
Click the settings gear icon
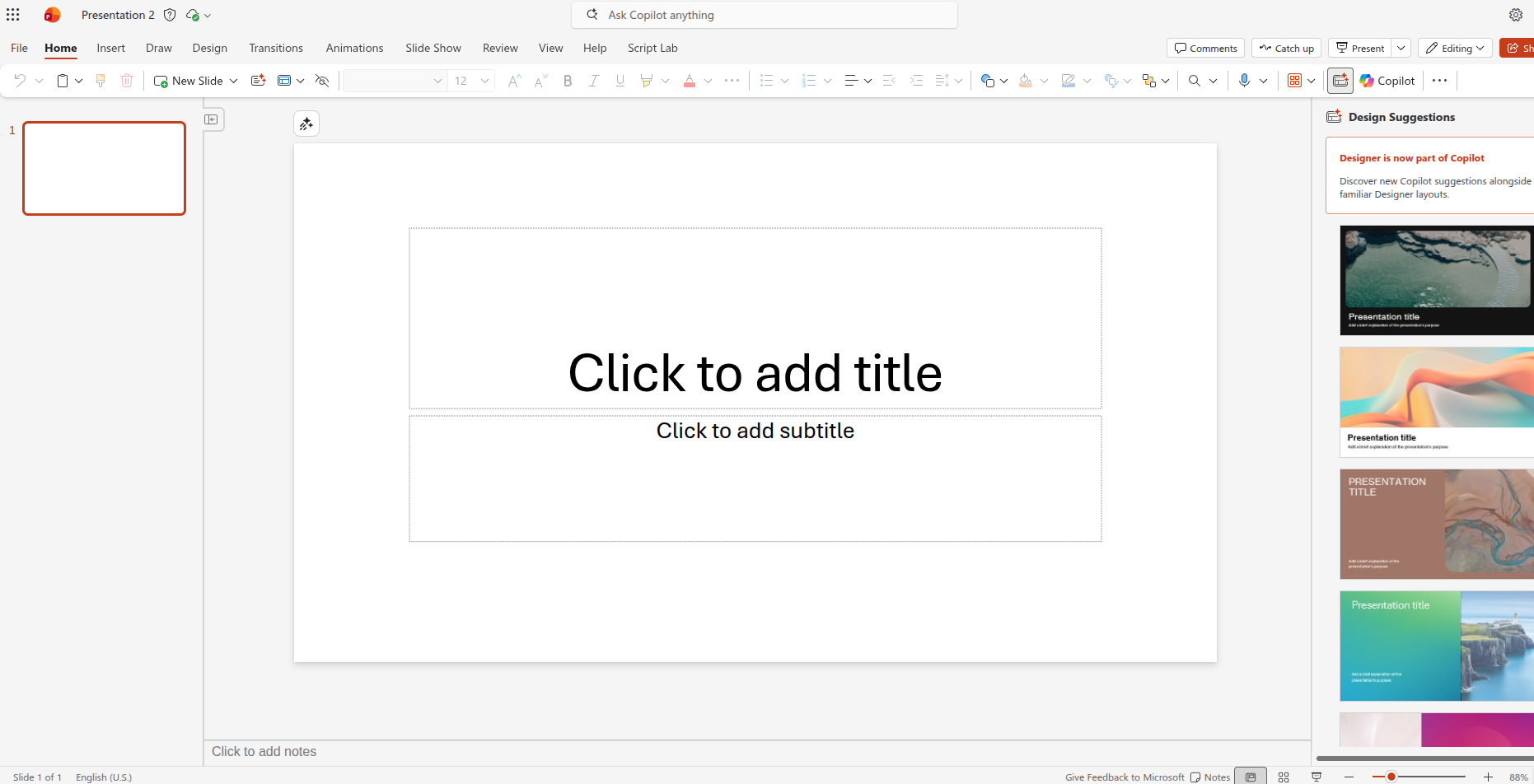[x=1515, y=15]
